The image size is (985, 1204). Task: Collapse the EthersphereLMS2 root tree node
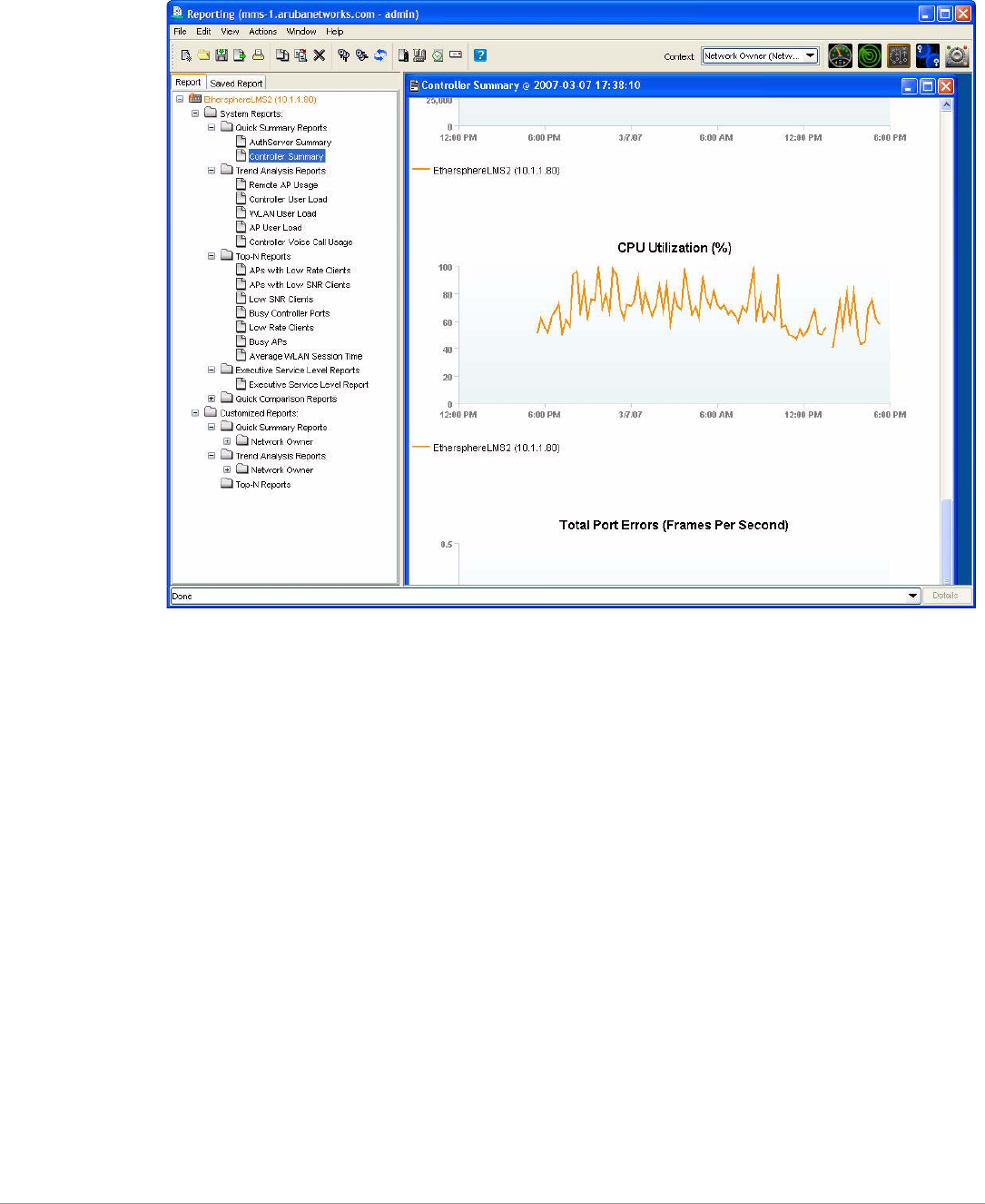point(180,99)
